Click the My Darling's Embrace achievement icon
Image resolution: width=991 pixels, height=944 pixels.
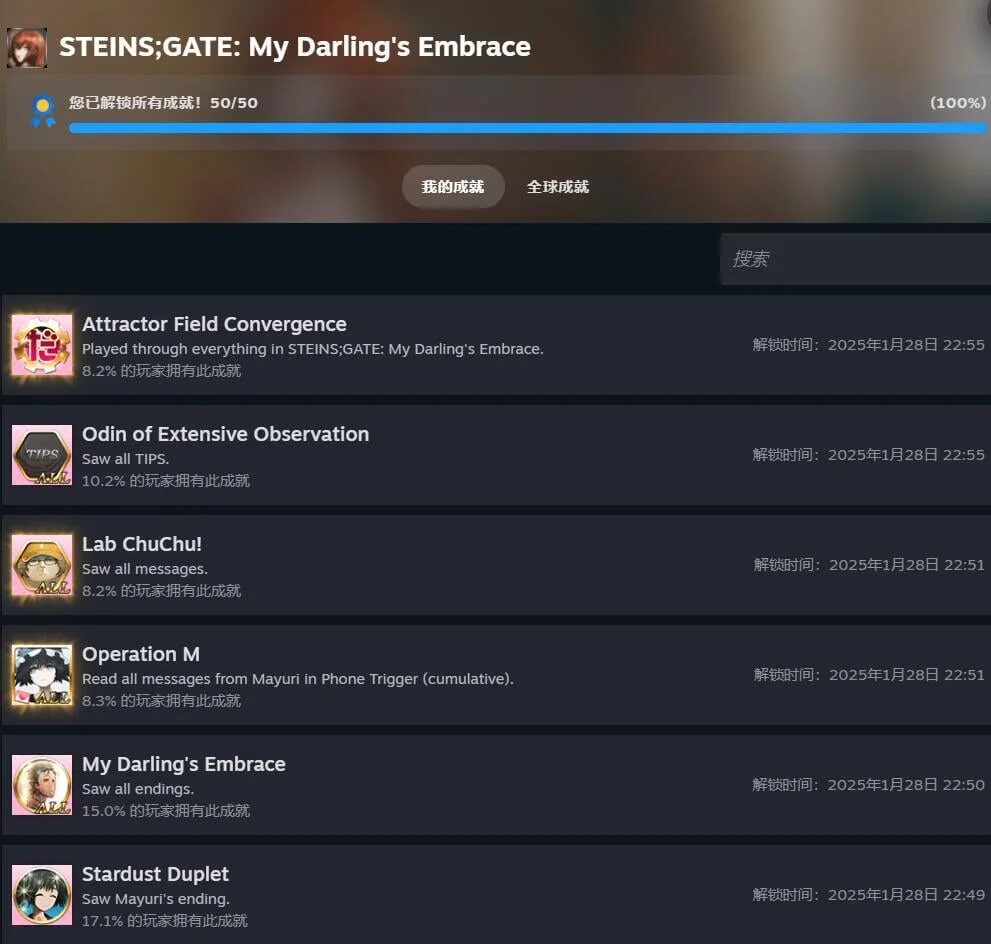coord(42,785)
